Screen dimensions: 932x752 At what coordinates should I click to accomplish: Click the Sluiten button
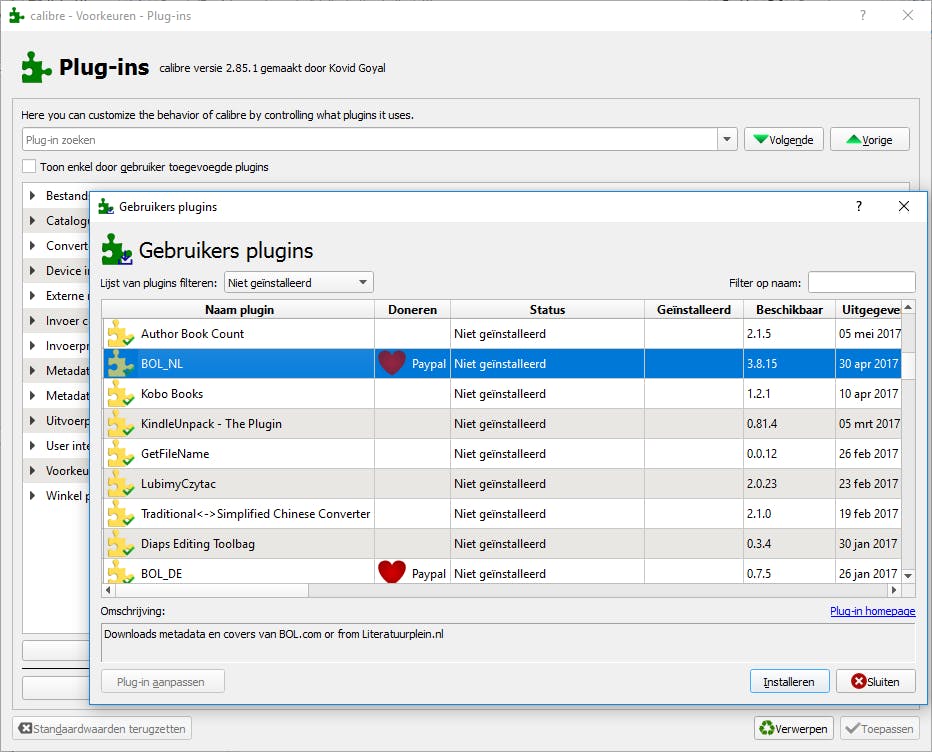coord(876,681)
